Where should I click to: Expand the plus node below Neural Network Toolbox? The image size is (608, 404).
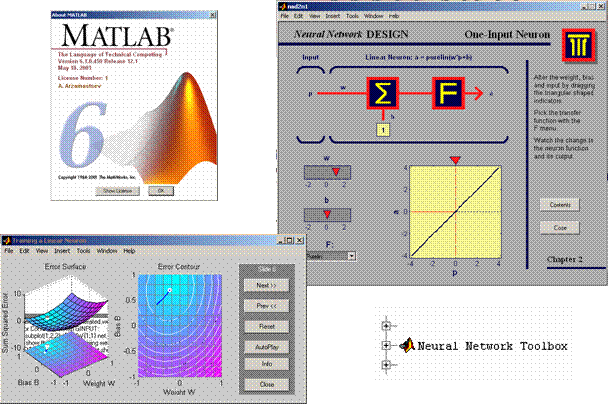(x=386, y=364)
